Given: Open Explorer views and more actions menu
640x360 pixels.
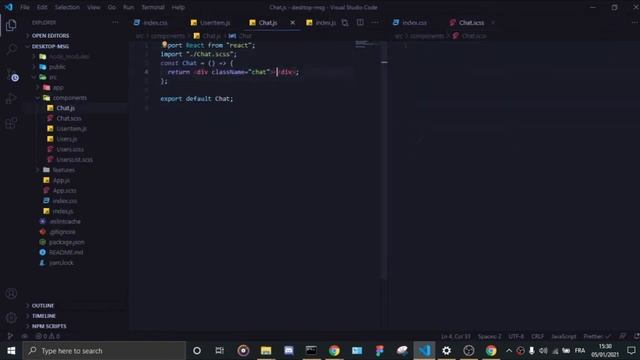Looking at the screenshot, I should 115,22.
